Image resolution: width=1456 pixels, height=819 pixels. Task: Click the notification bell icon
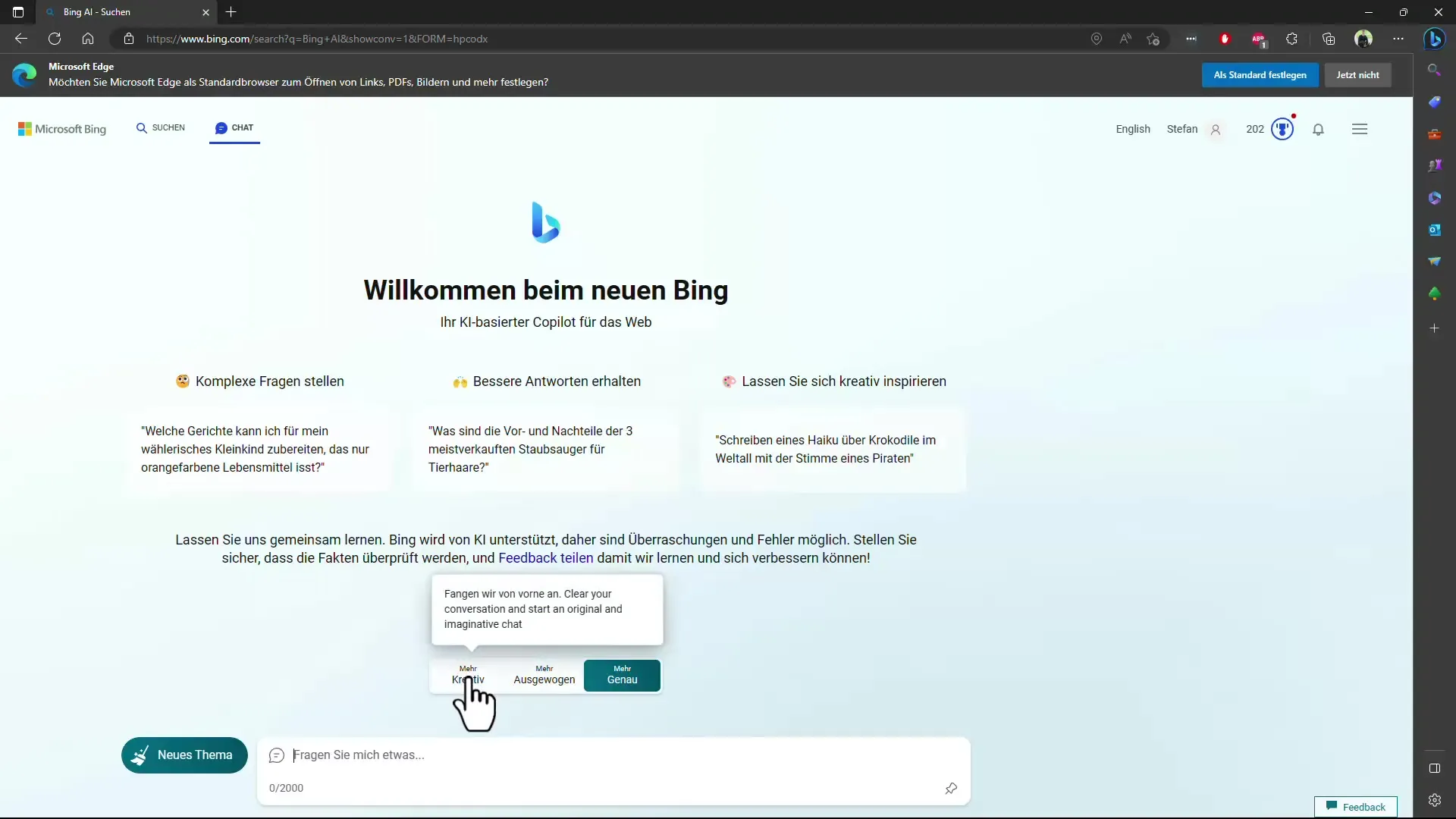pos(1318,128)
